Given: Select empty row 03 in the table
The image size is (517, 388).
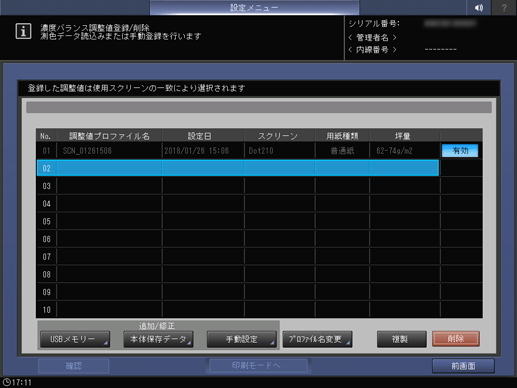Looking at the screenshot, I should point(238,186).
